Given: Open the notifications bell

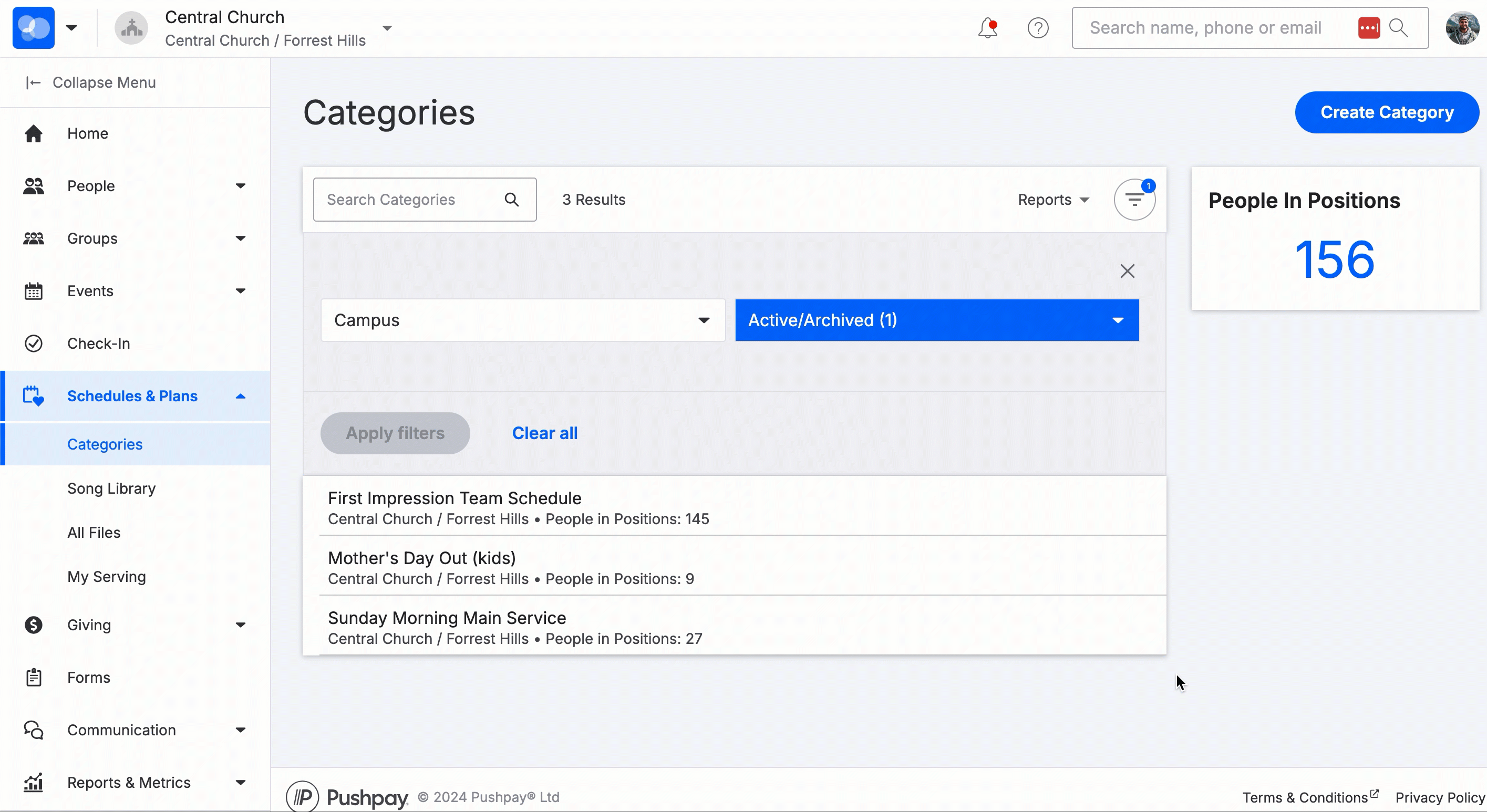Looking at the screenshot, I should (988, 28).
